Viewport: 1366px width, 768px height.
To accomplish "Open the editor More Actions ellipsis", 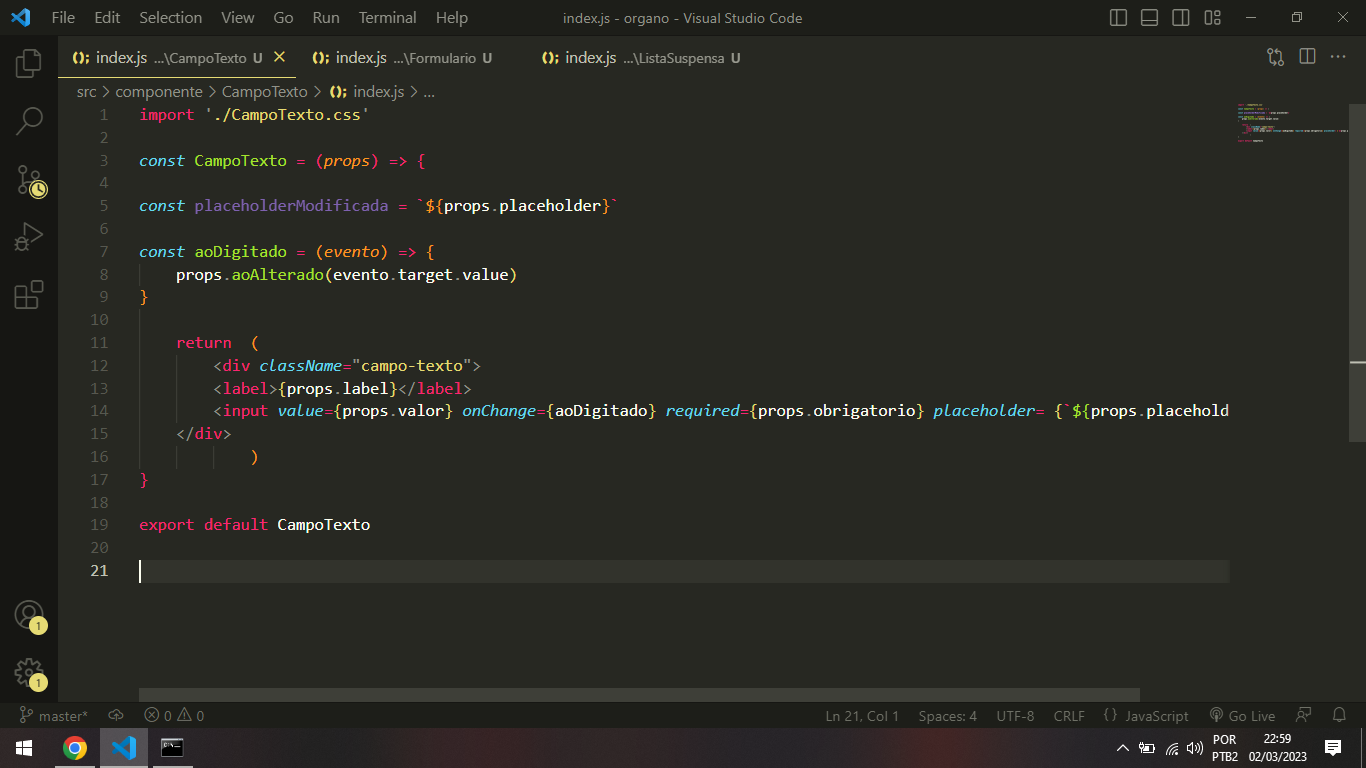I will (x=1338, y=57).
